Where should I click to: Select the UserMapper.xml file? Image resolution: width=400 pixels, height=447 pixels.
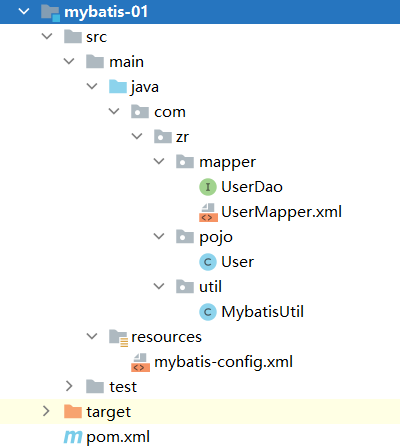281,212
